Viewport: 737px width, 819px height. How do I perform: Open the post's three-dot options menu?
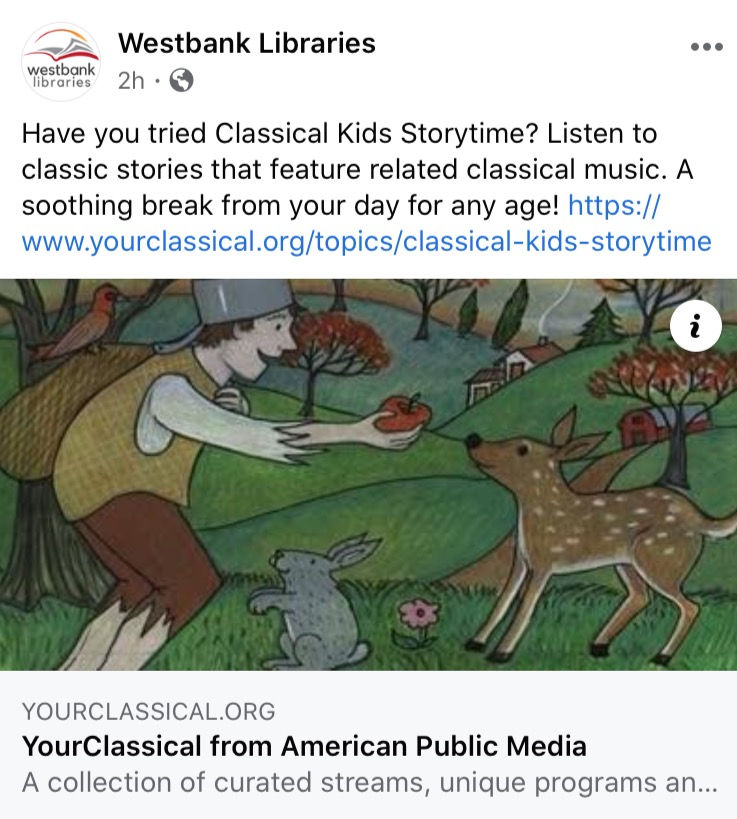pyautogui.click(x=706, y=48)
